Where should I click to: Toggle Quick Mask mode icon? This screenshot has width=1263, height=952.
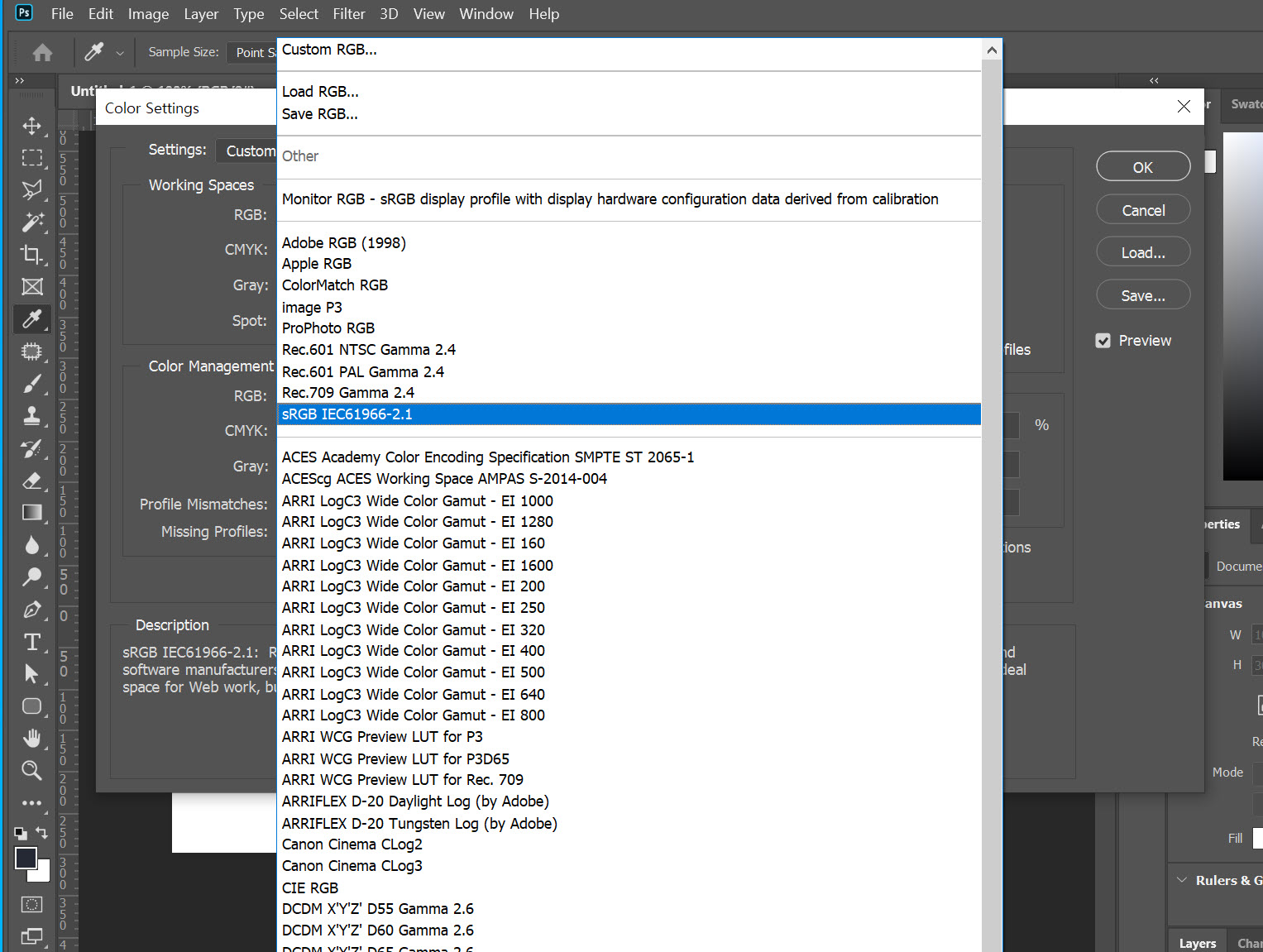tap(31, 904)
